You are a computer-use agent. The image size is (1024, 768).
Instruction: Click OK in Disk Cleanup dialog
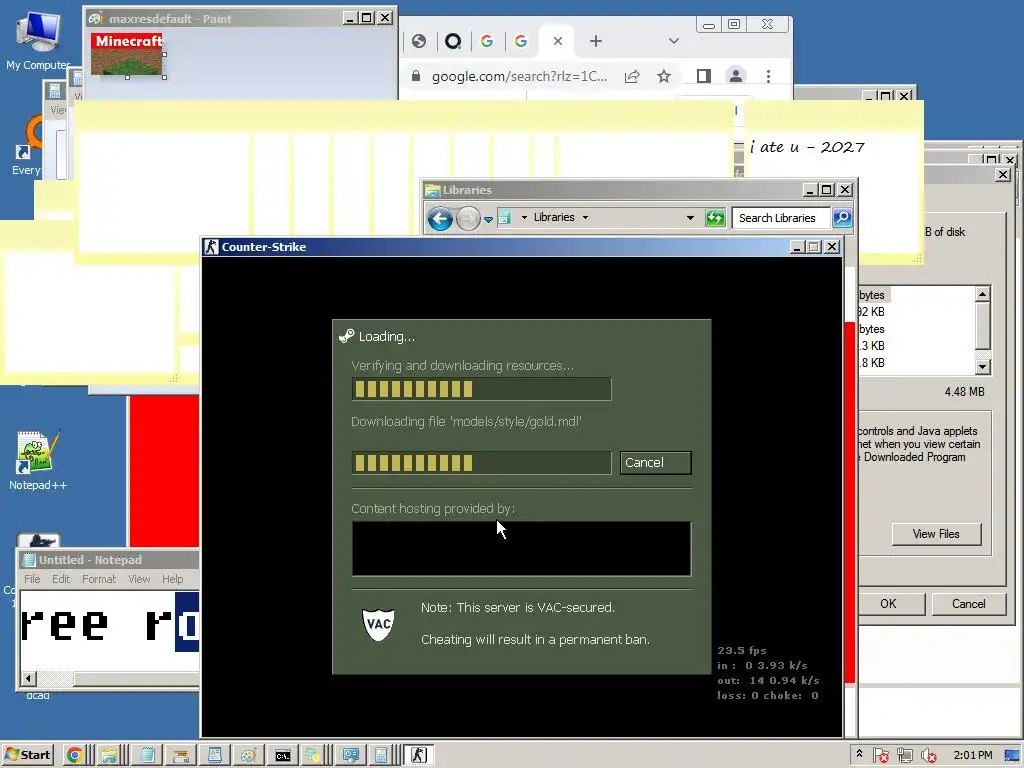click(889, 603)
